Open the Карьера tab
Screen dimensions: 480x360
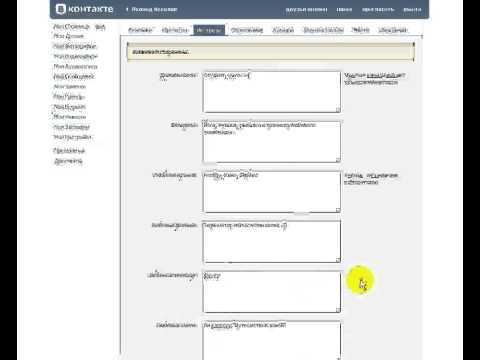(x=283, y=30)
